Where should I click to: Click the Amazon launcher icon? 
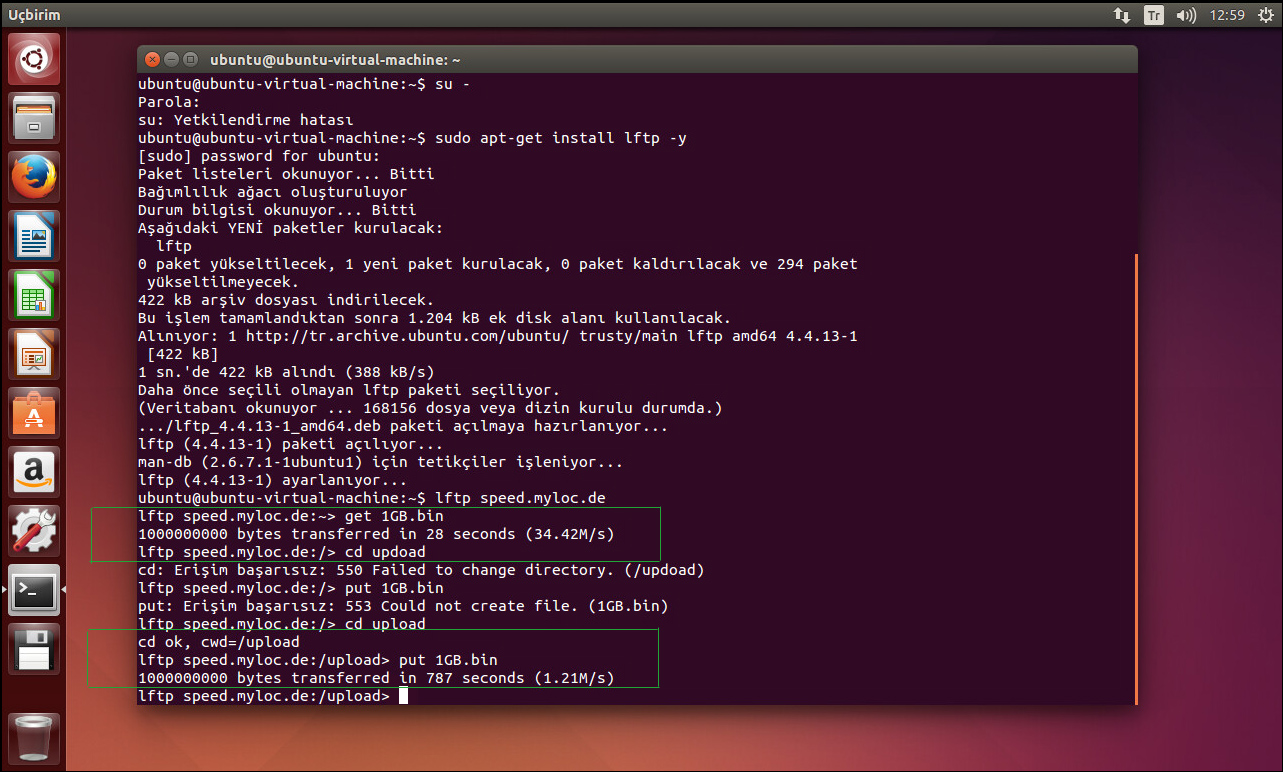point(34,472)
